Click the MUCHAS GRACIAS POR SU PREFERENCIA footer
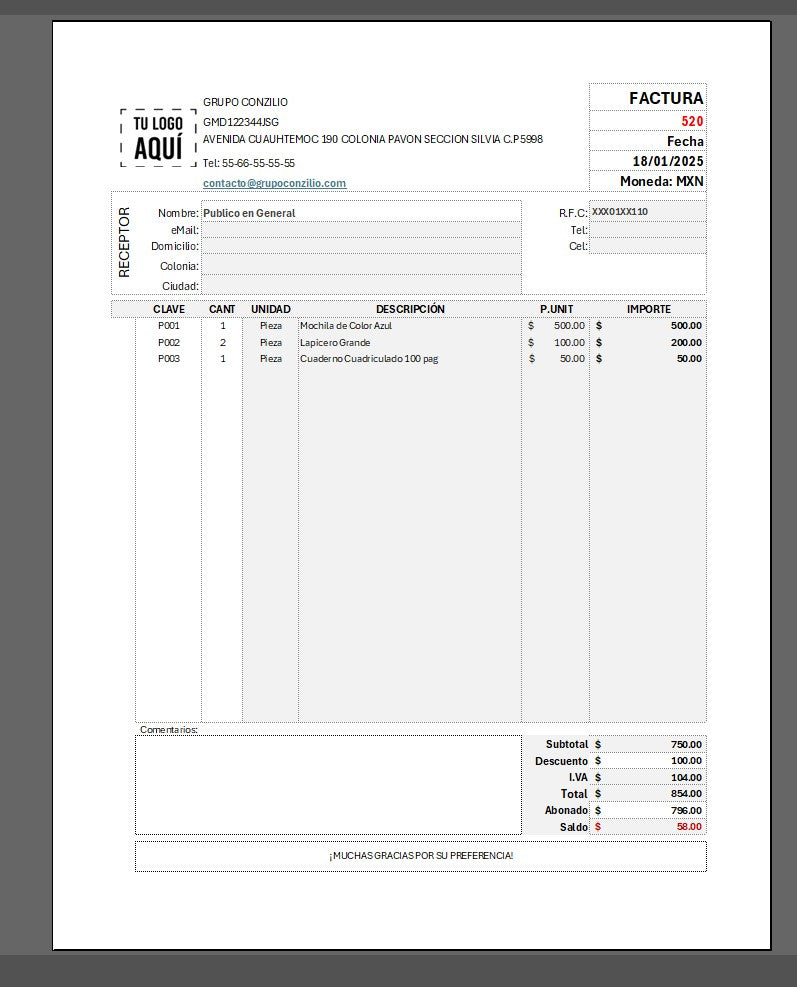 pos(420,856)
